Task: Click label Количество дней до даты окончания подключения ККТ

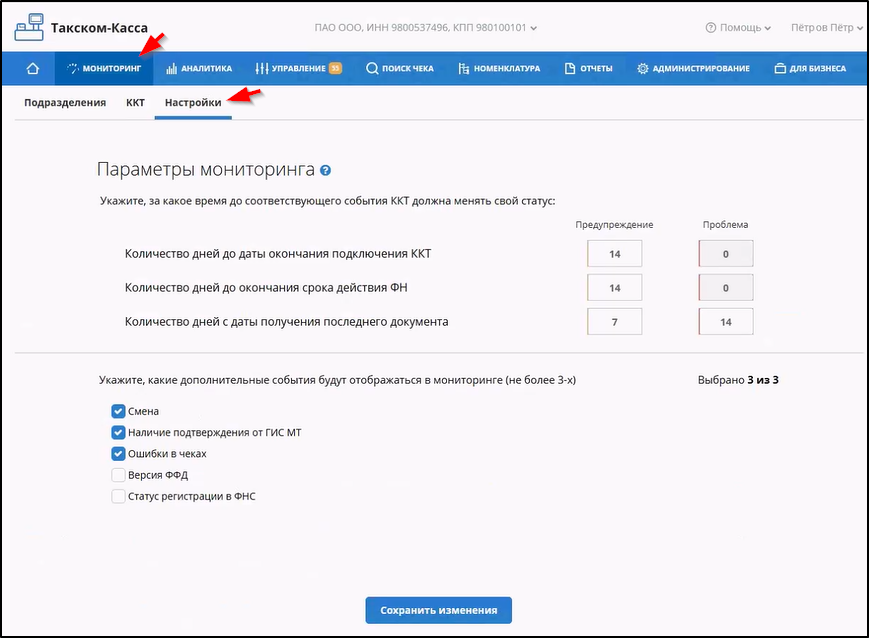Action: [x=278, y=254]
